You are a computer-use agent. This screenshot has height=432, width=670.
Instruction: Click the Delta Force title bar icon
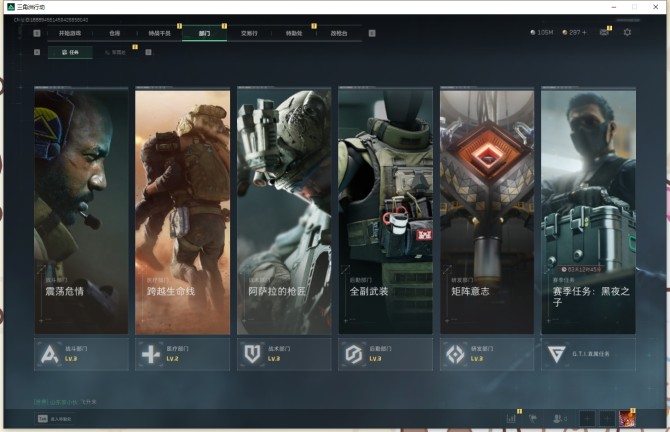pos(11,6)
